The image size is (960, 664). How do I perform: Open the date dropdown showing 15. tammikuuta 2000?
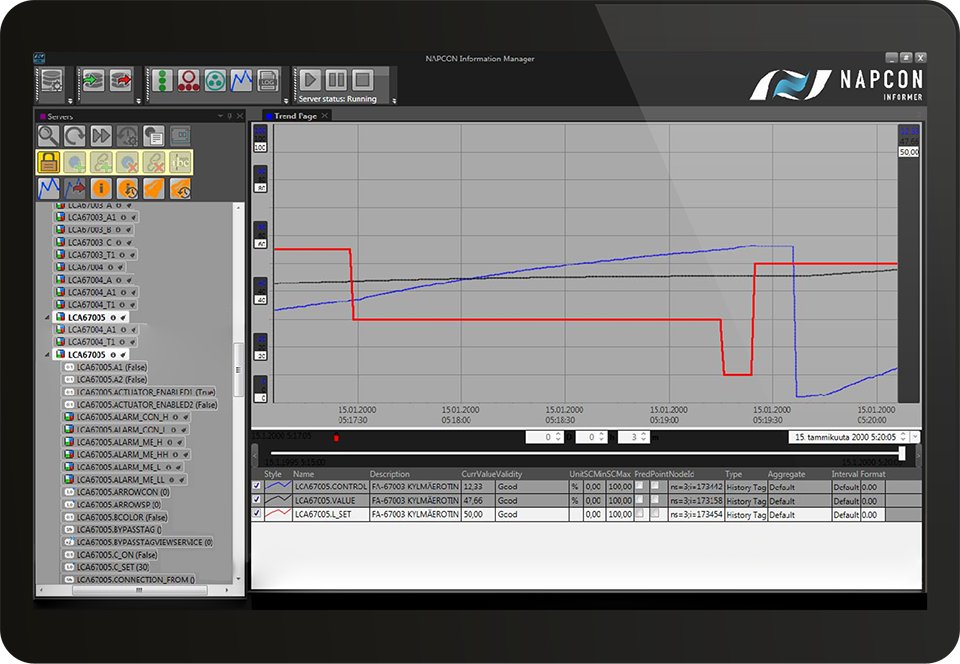[914, 437]
